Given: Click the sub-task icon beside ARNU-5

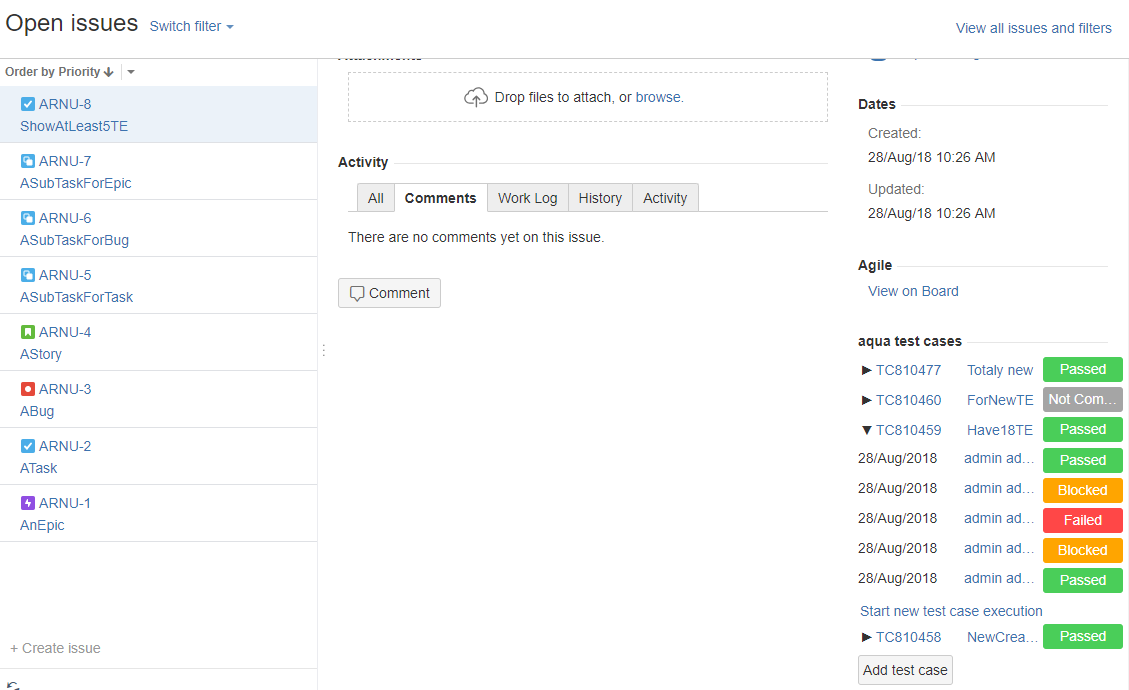Looking at the screenshot, I should [28, 275].
